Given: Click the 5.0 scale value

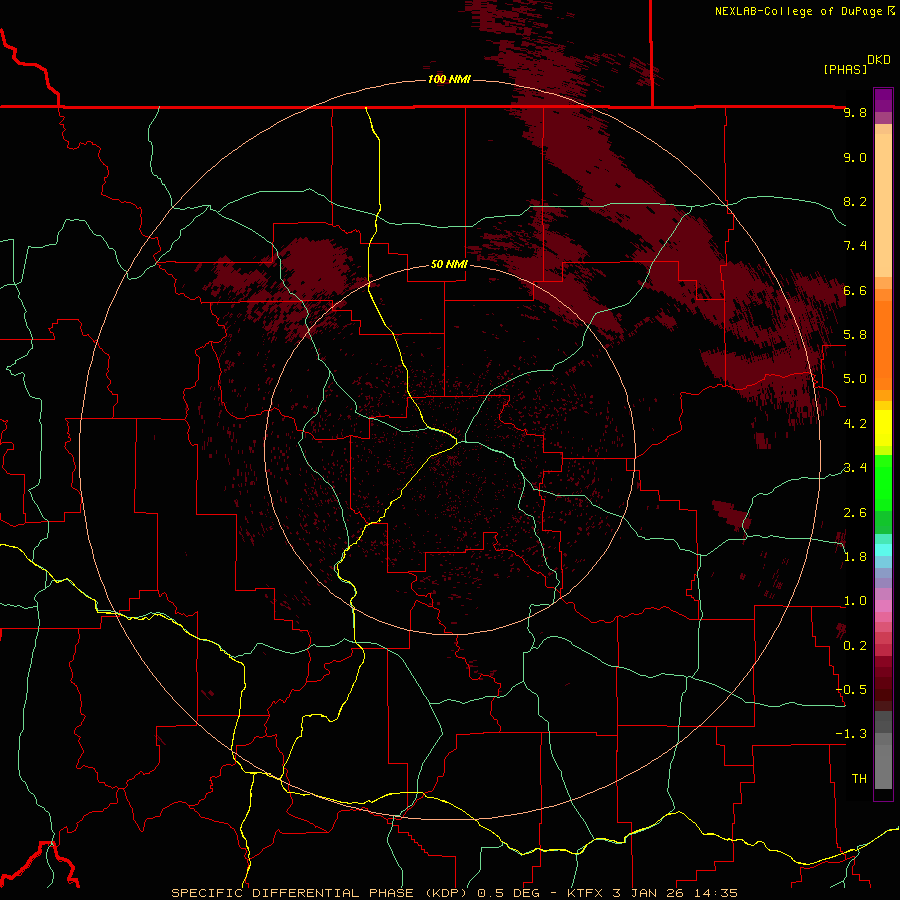Looking at the screenshot, I should [855, 379].
